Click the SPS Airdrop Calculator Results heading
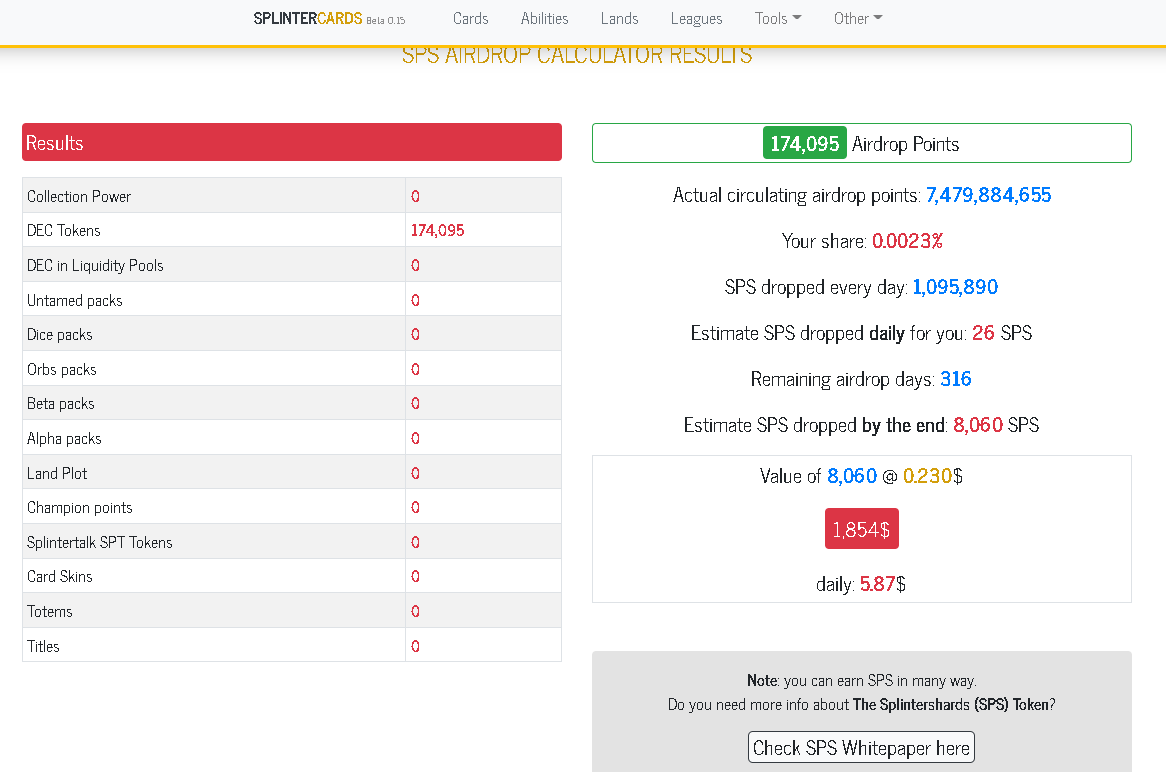This screenshot has height=772, width=1166. pos(577,56)
